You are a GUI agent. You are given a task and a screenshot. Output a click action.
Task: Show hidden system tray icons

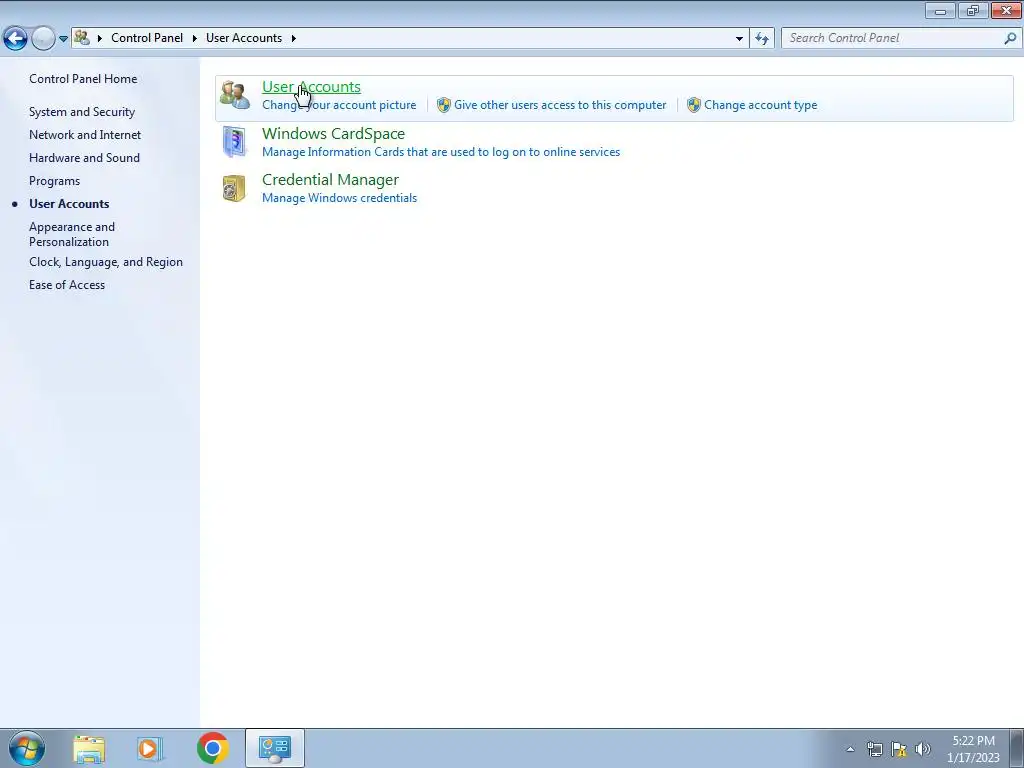pyautogui.click(x=850, y=749)
